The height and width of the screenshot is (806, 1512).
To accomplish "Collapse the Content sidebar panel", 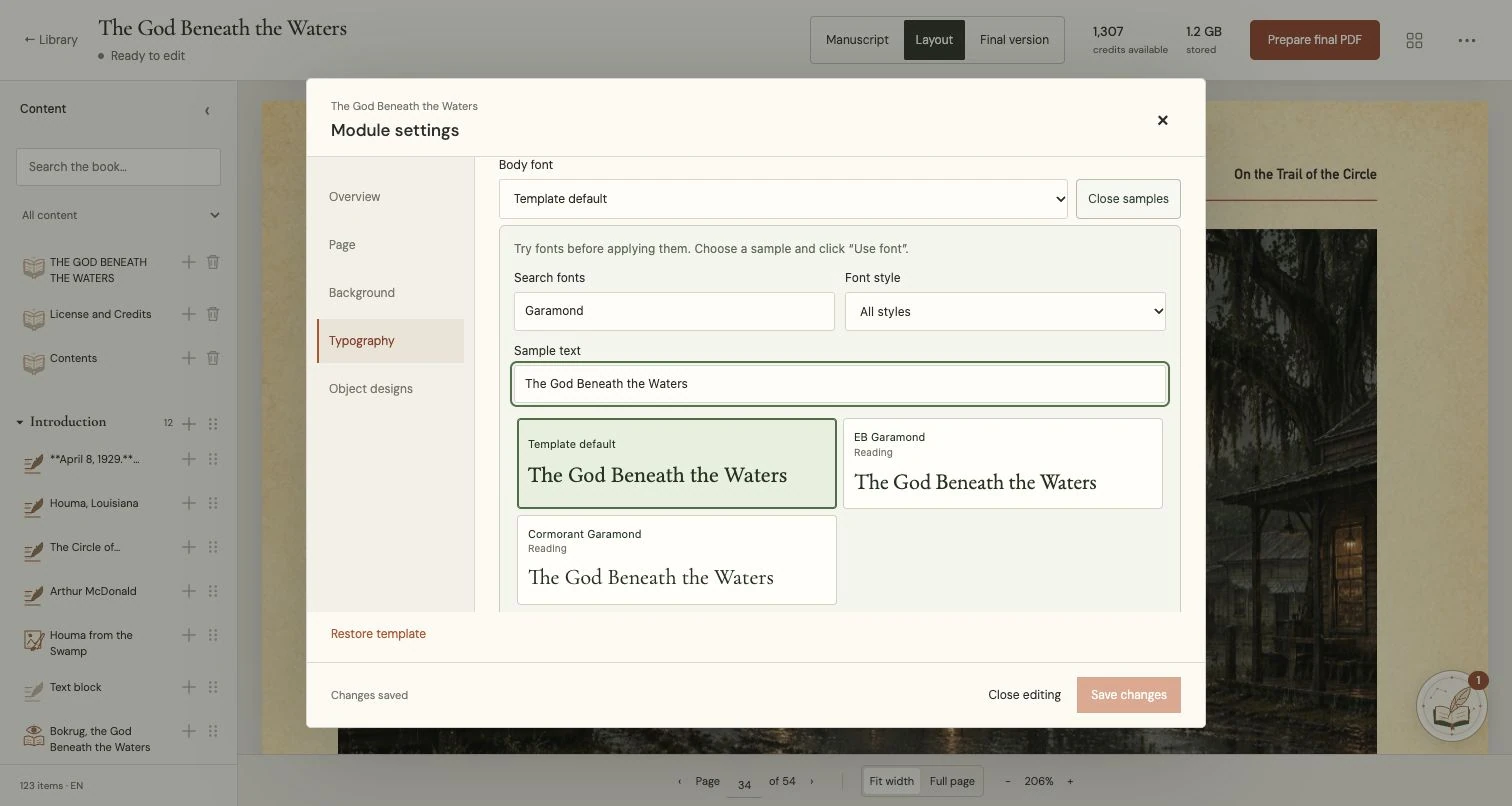I will pyautogui.click(x=207, y=110).
